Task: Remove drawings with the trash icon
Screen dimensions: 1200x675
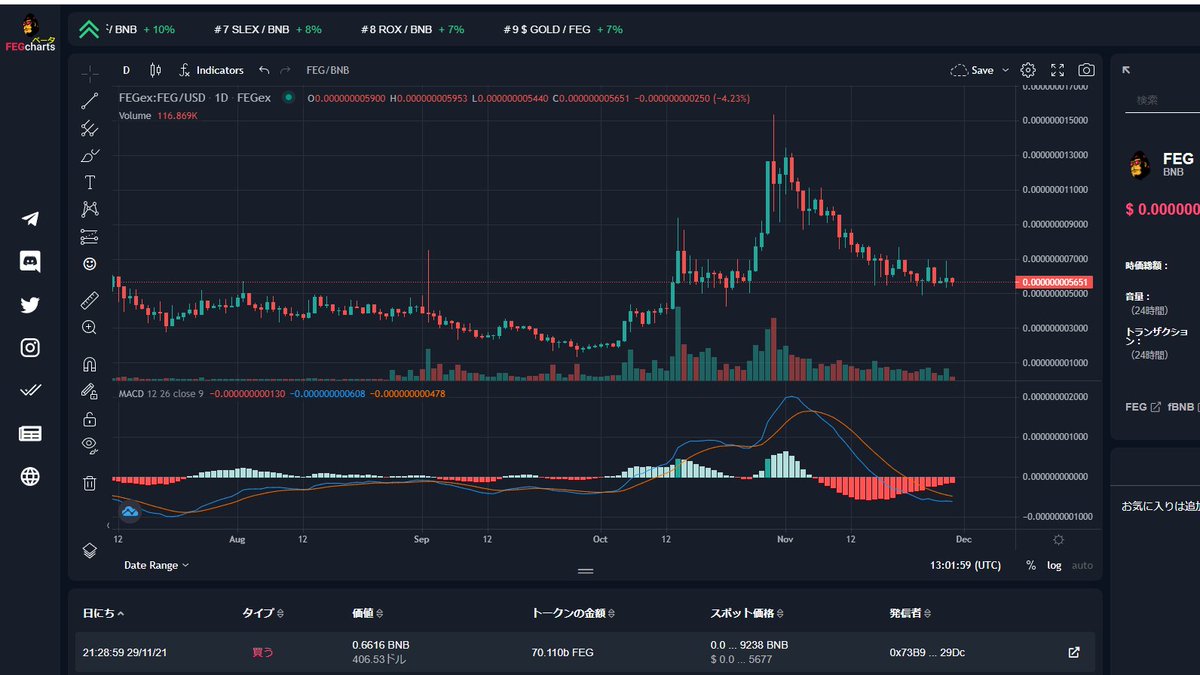Action: pos(89,483)
